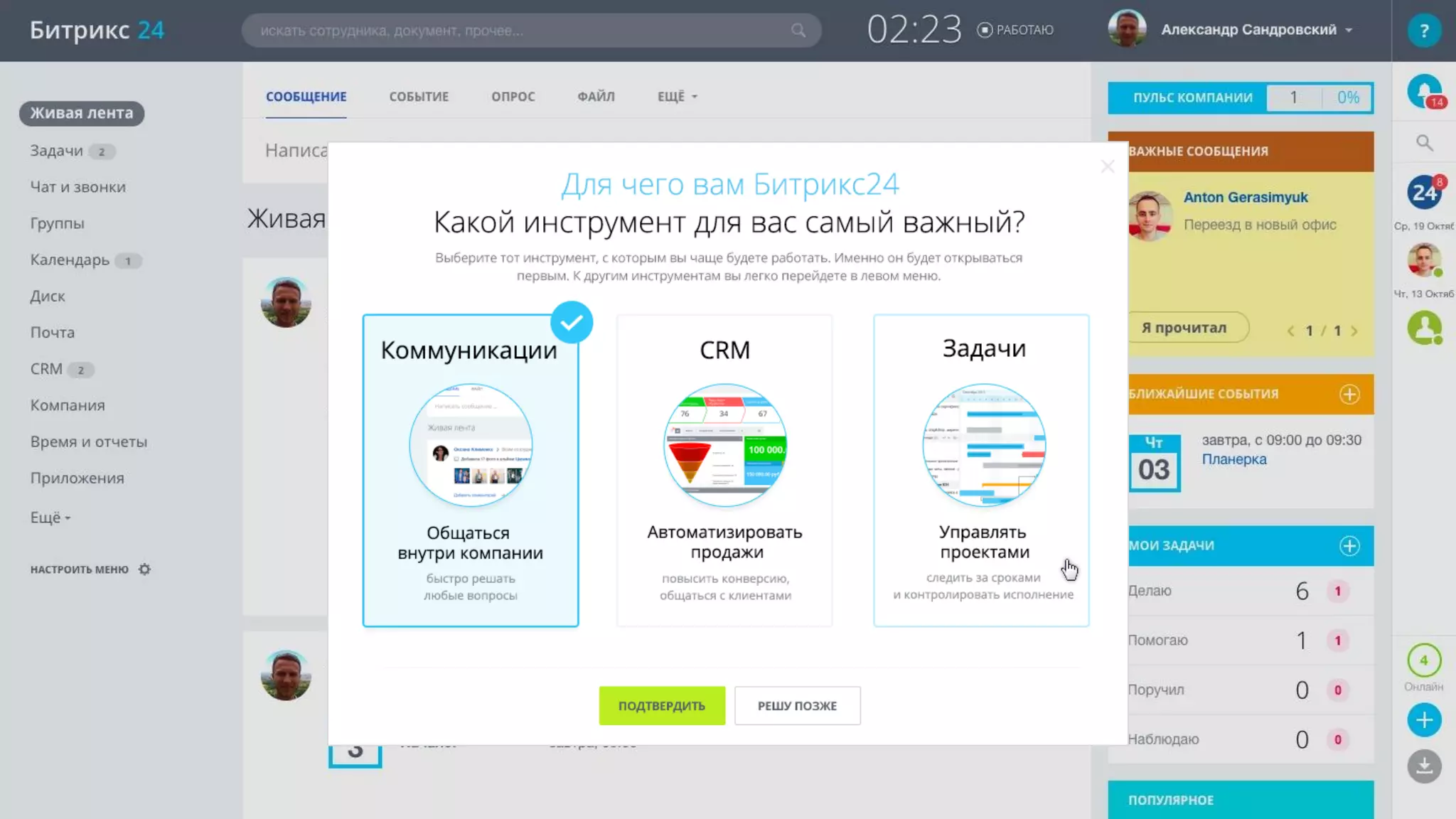Click the help question mark icon
The height and width of the screenshot is (819, 1456).
pos(1423,31)
